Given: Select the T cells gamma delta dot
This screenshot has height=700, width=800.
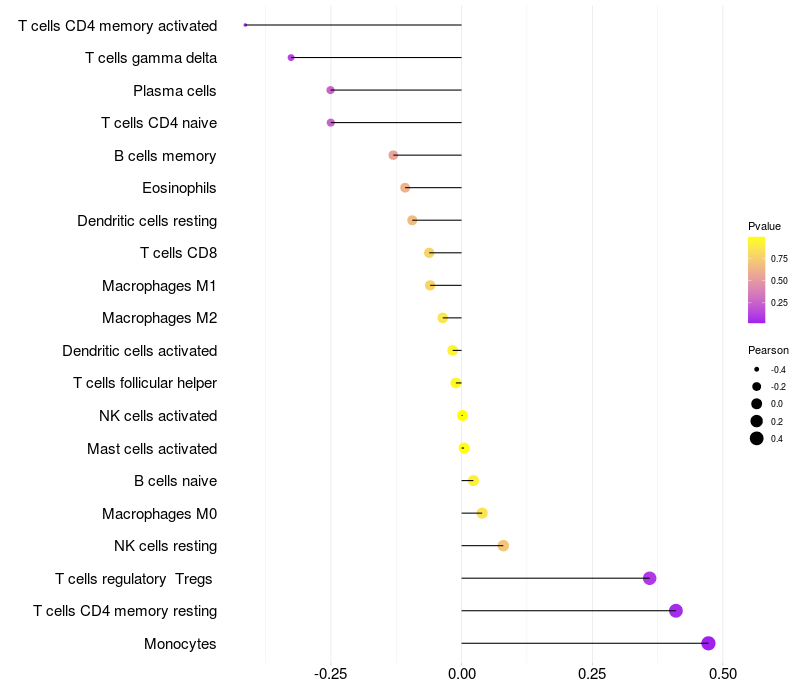Looking at the screenshot, I should click(291, 58).
